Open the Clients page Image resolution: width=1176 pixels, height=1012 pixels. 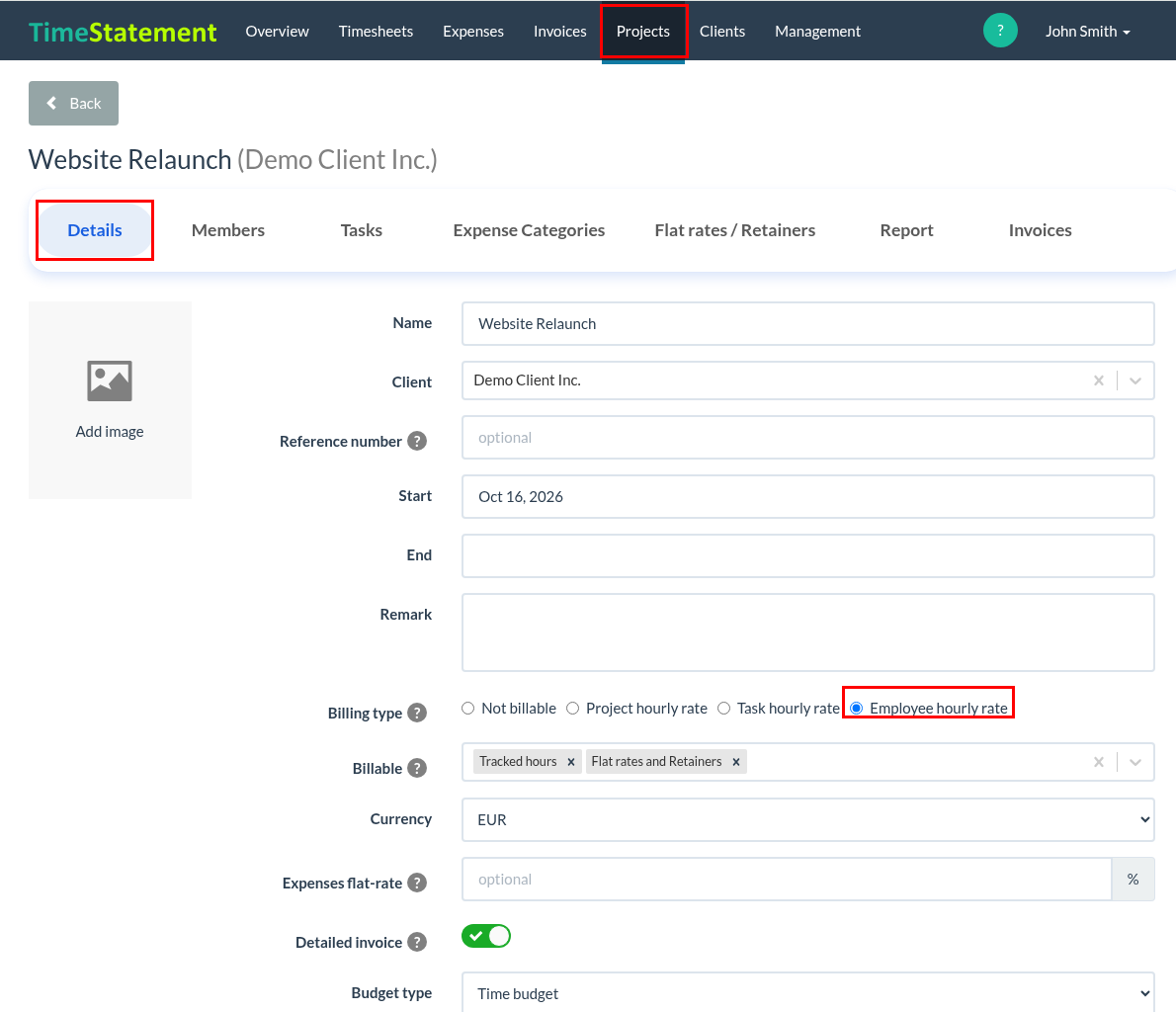coord(722,32)
